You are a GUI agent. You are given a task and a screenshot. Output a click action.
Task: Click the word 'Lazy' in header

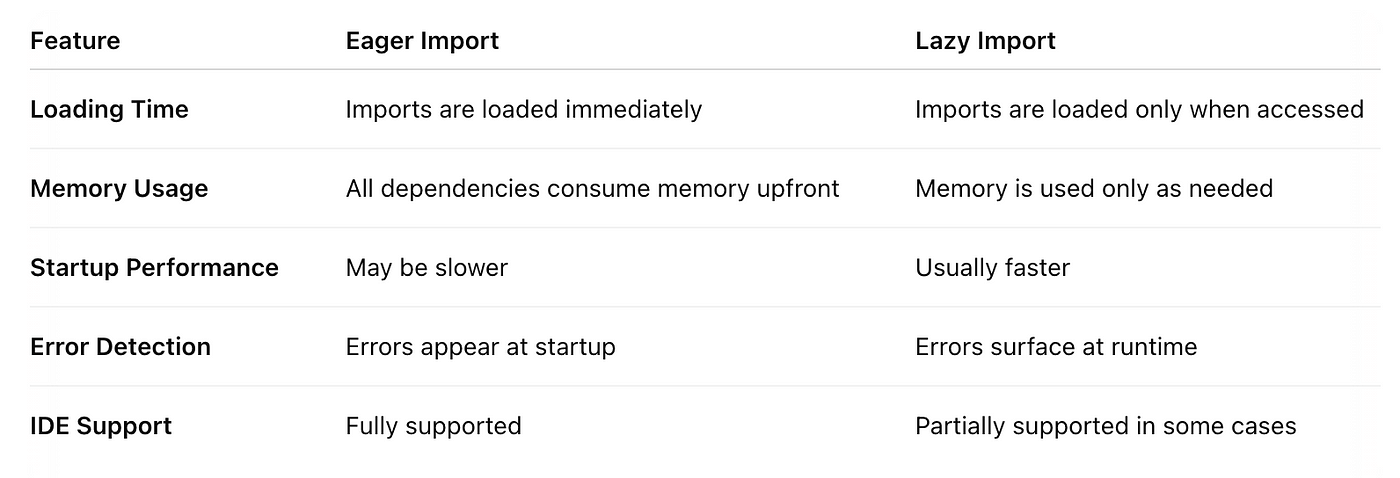click(942, 42)
